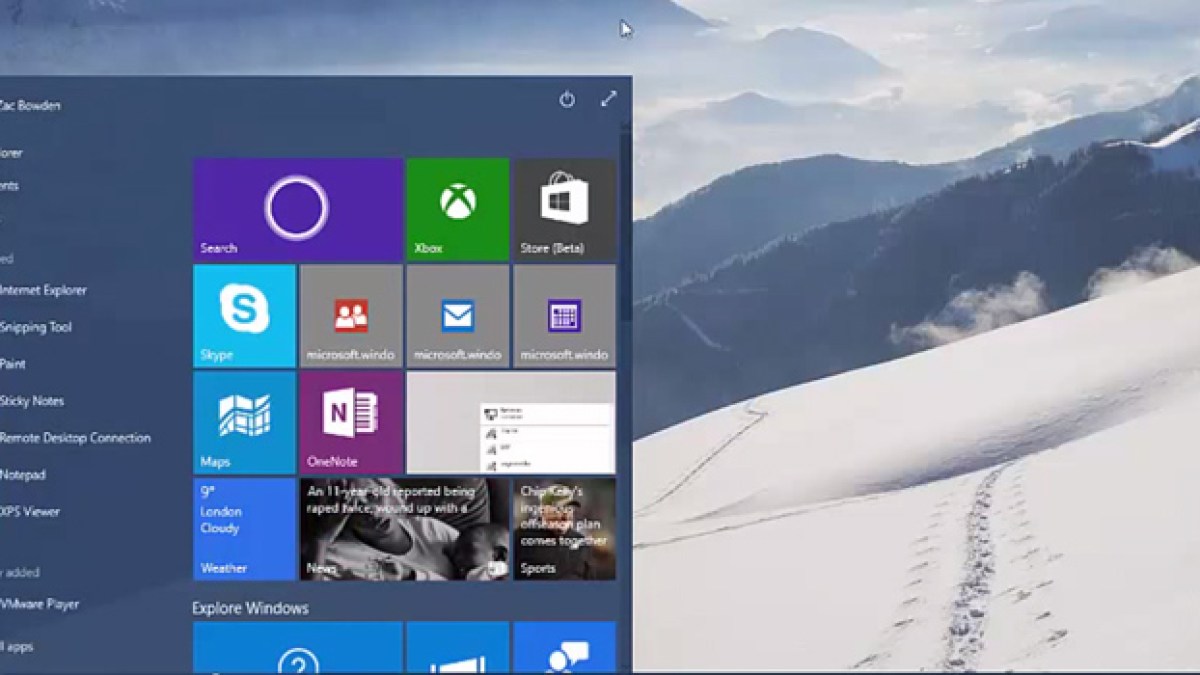
Task: Click the power button icon
Action: point(567,99)
